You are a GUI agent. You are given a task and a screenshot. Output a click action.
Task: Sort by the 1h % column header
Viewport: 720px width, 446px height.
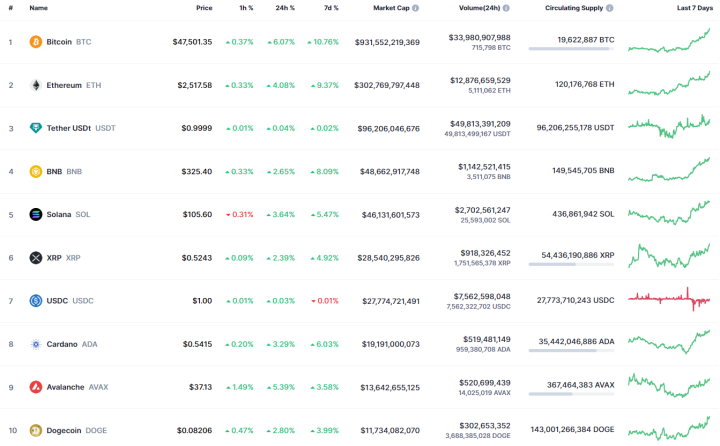(246, 8)
